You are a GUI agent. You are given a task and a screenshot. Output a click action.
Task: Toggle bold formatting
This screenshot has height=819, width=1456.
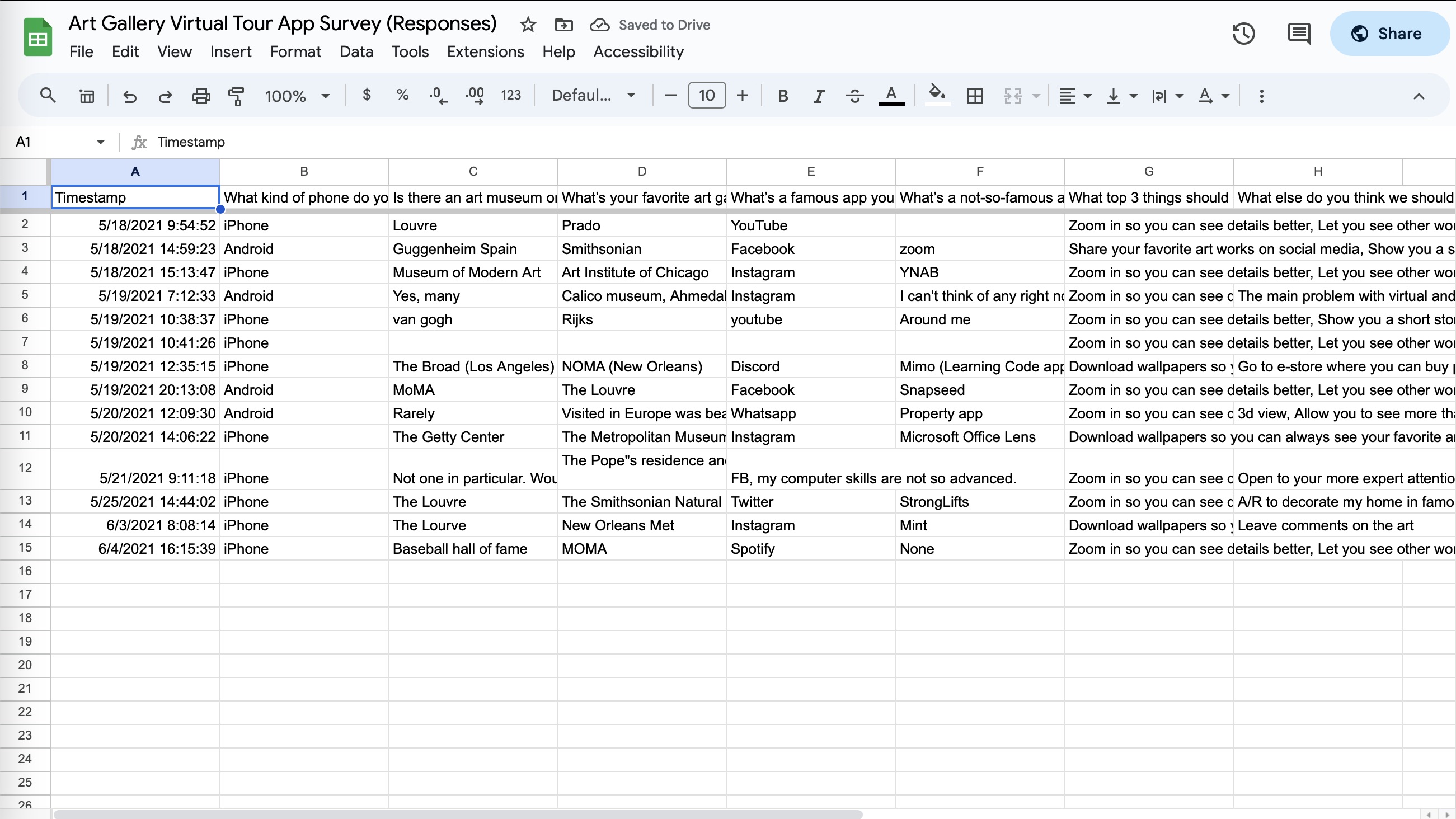783,96
